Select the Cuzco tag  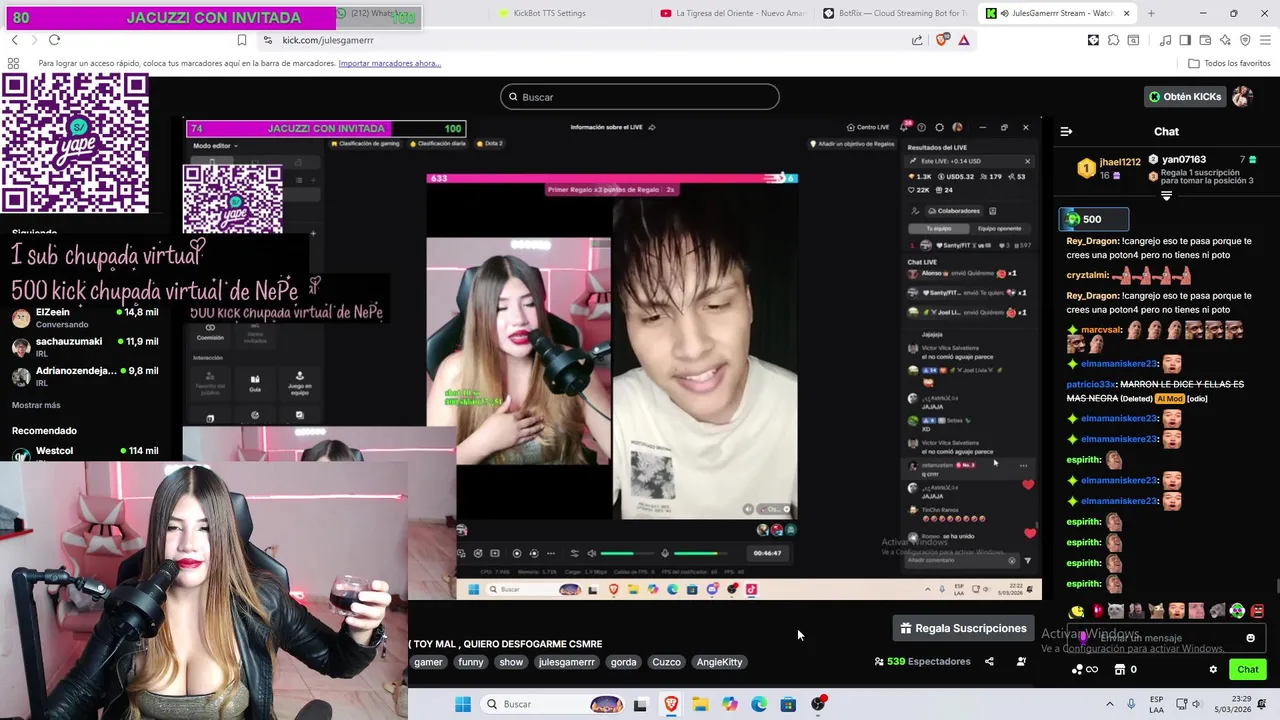point(666,662)
